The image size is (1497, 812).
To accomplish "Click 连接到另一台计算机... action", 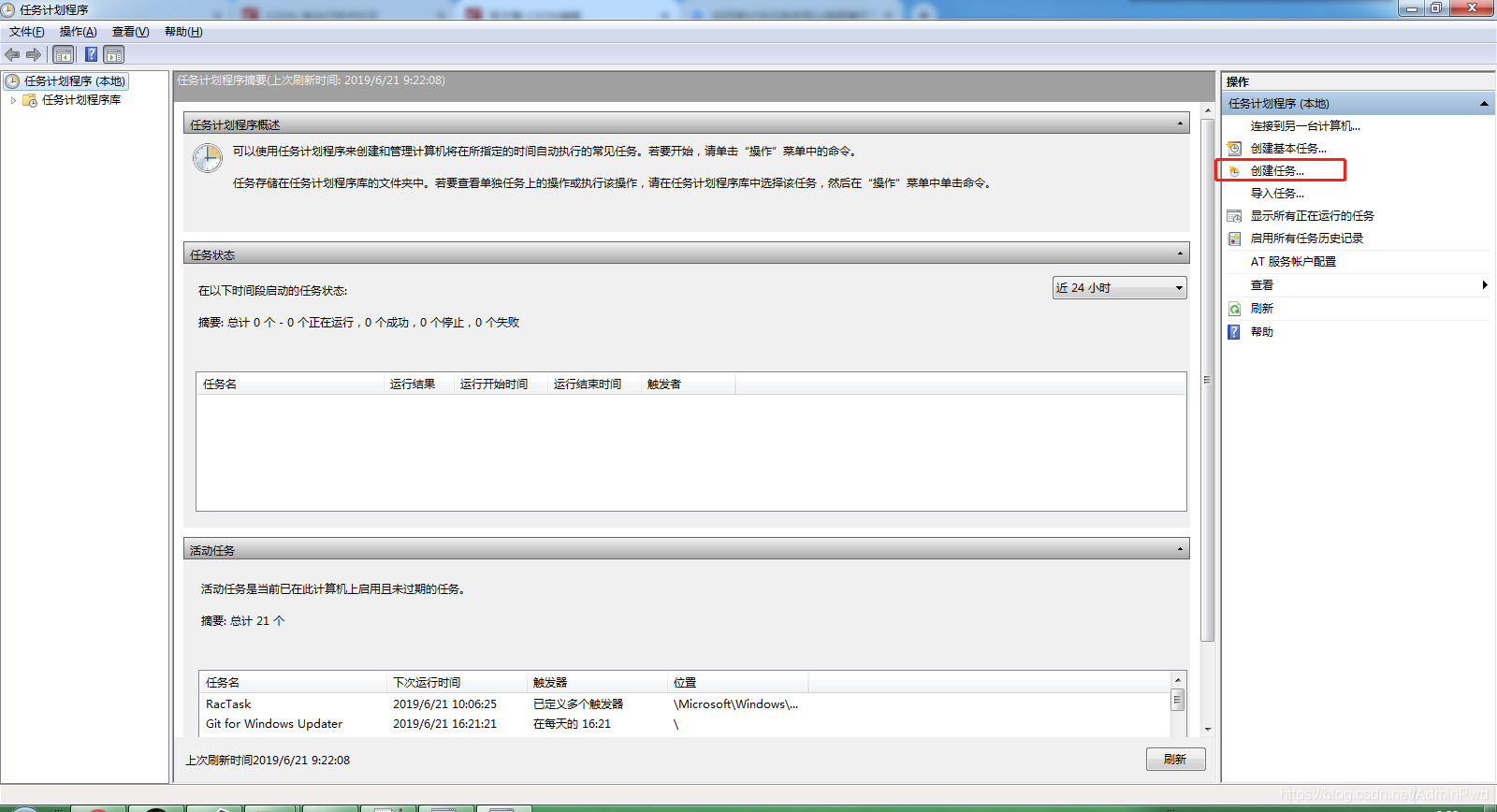I will [1305, 126].
